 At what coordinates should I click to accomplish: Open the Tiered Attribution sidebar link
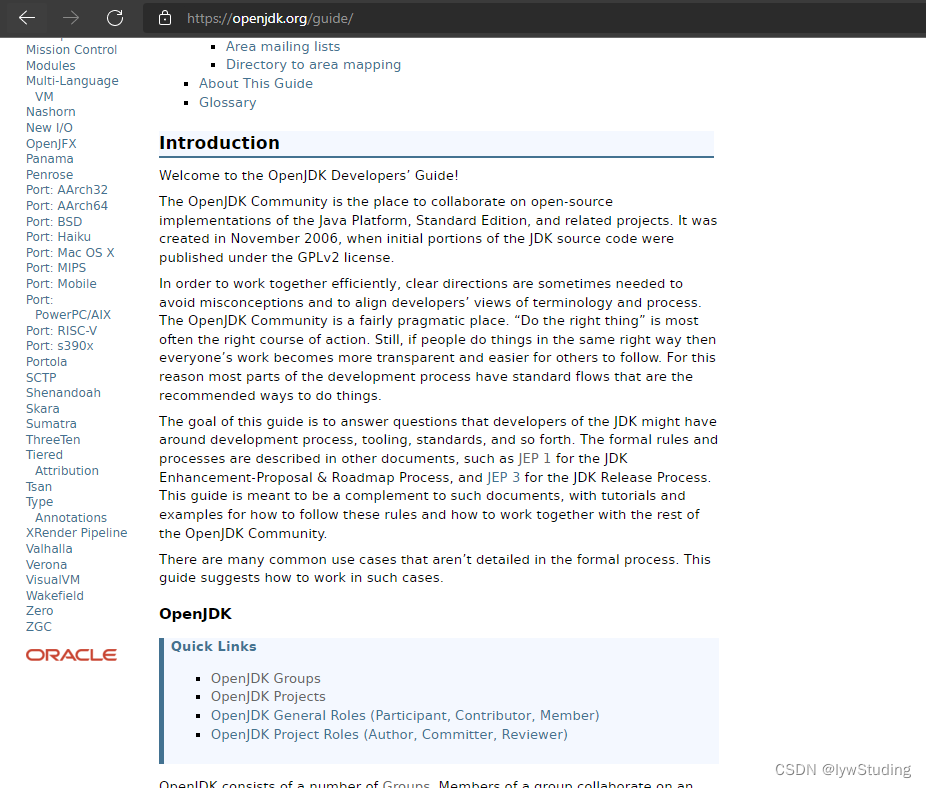tap(63, 463)
